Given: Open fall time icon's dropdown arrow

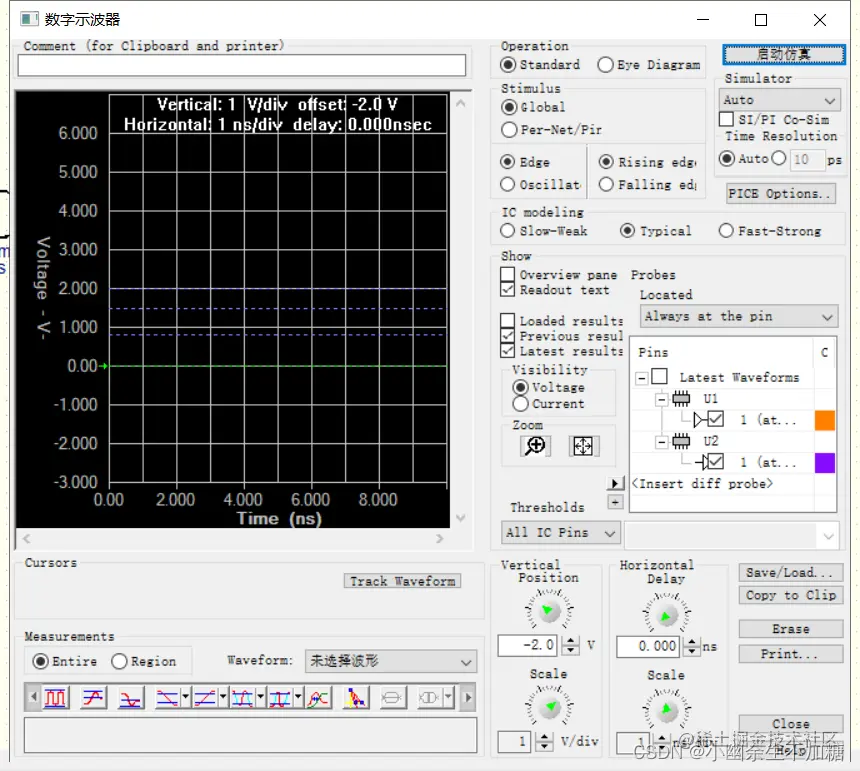Looking at the screenshot, I should (x=186, y=698).
